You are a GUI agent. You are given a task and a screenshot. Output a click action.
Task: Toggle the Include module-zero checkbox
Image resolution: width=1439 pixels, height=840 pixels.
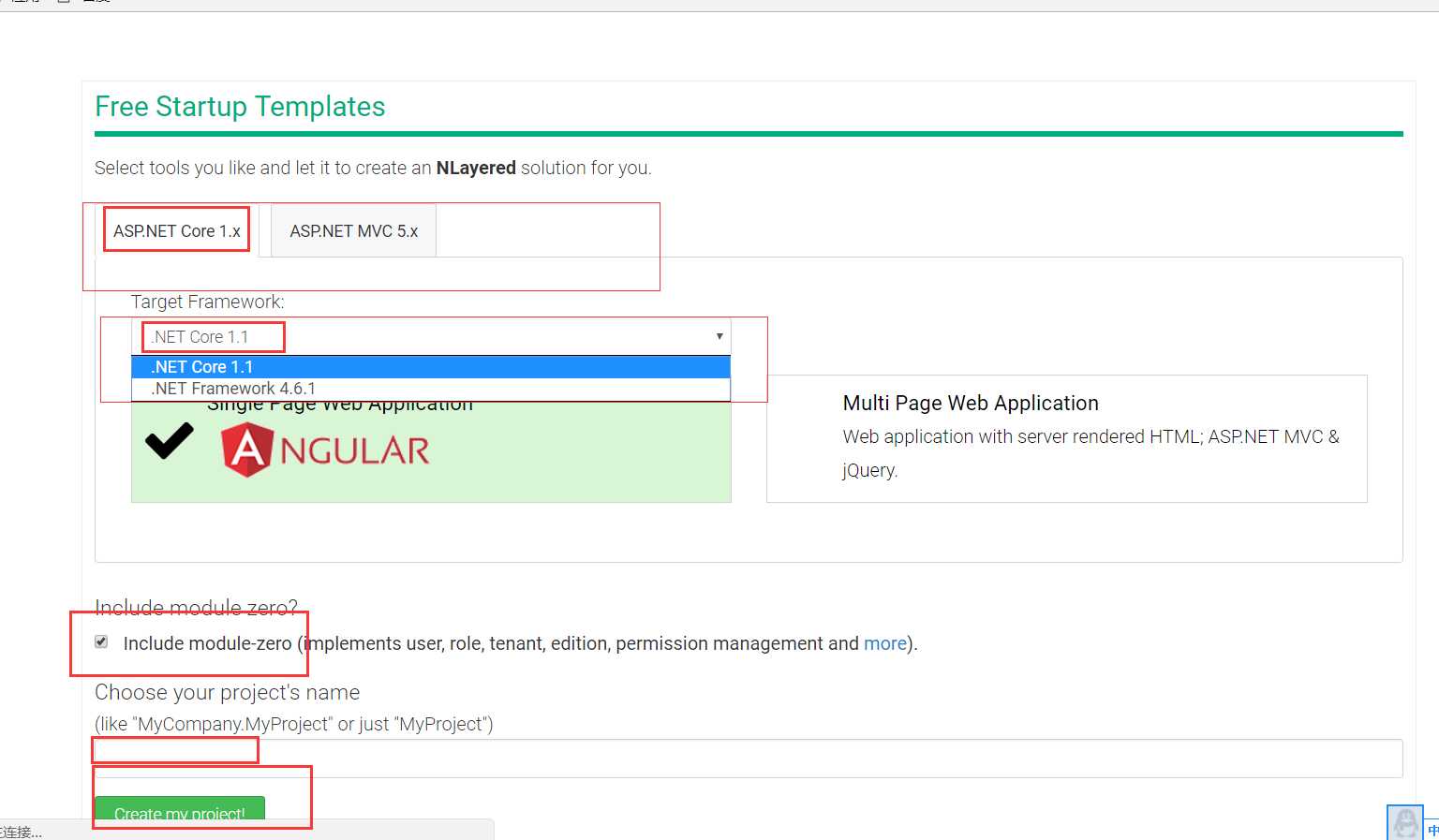pyautogui.click(x=101, y=641)
